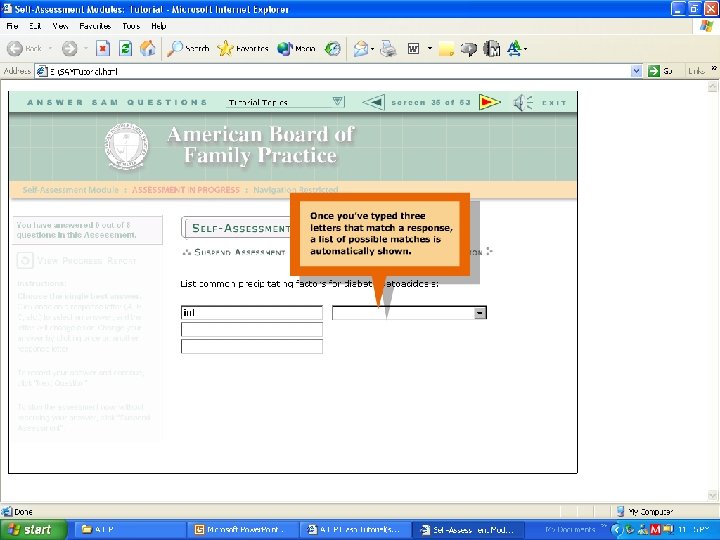Click the My Computer zone status indicator
720x540 pixels.
coord(645,512)
